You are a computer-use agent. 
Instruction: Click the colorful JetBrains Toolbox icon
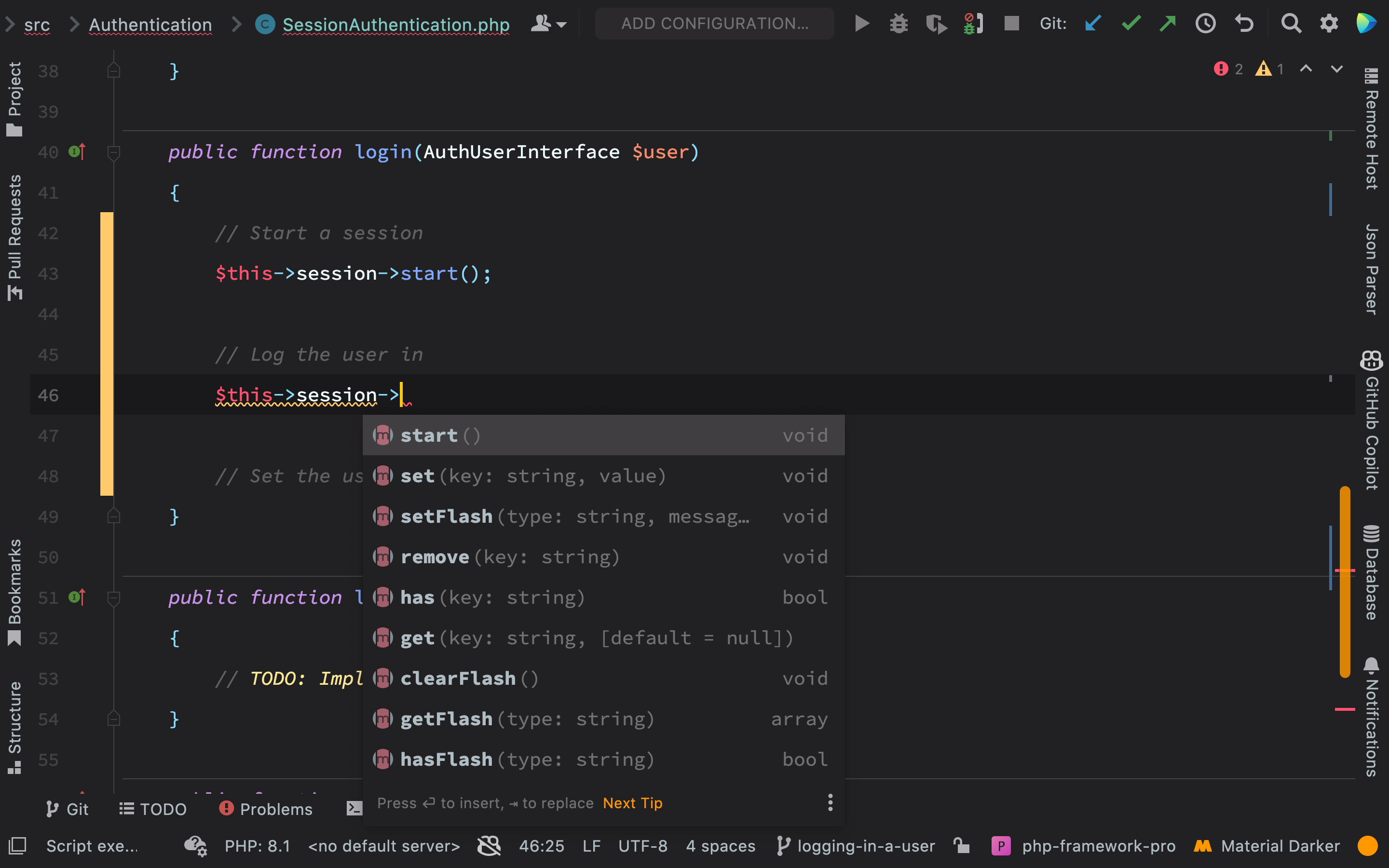click(1366, 24)
